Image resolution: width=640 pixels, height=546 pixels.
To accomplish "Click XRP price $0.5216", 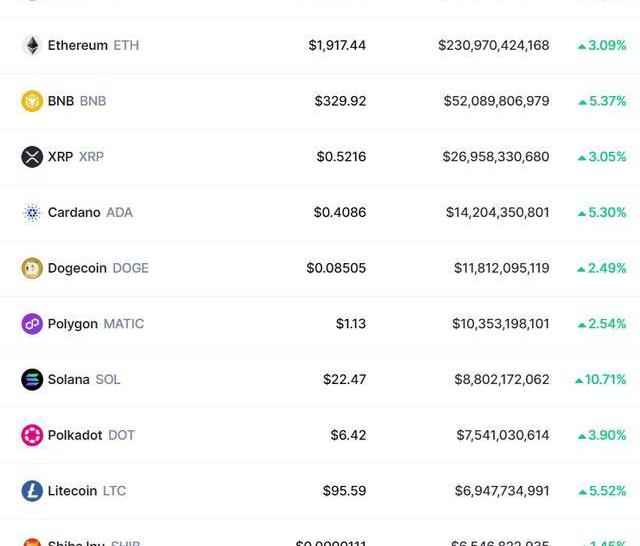I will point(341,157).
